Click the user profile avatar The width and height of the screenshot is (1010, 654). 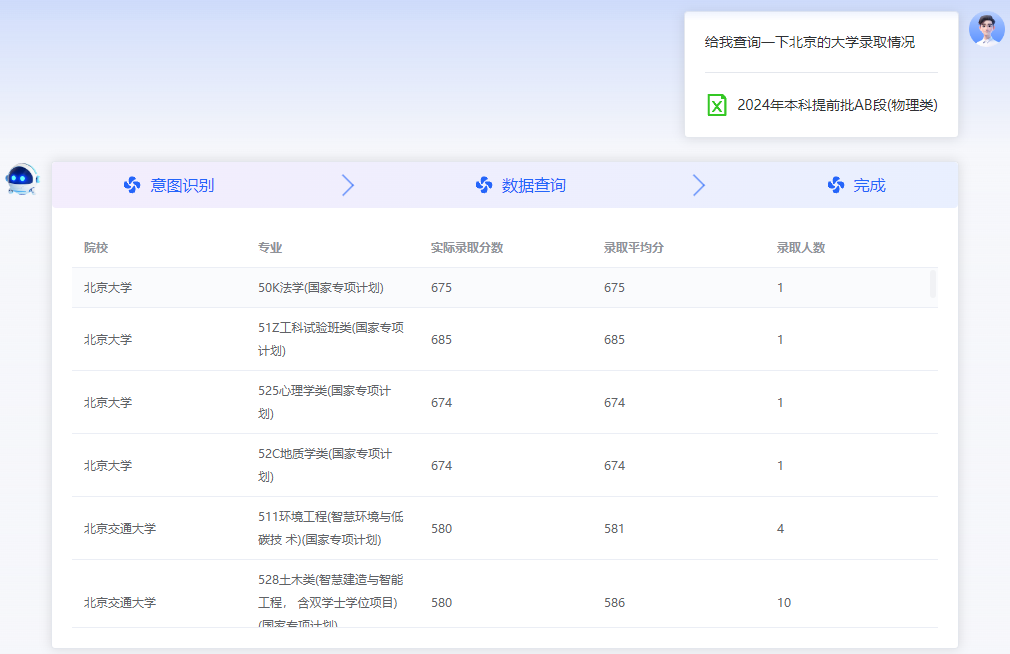(986, 29)
